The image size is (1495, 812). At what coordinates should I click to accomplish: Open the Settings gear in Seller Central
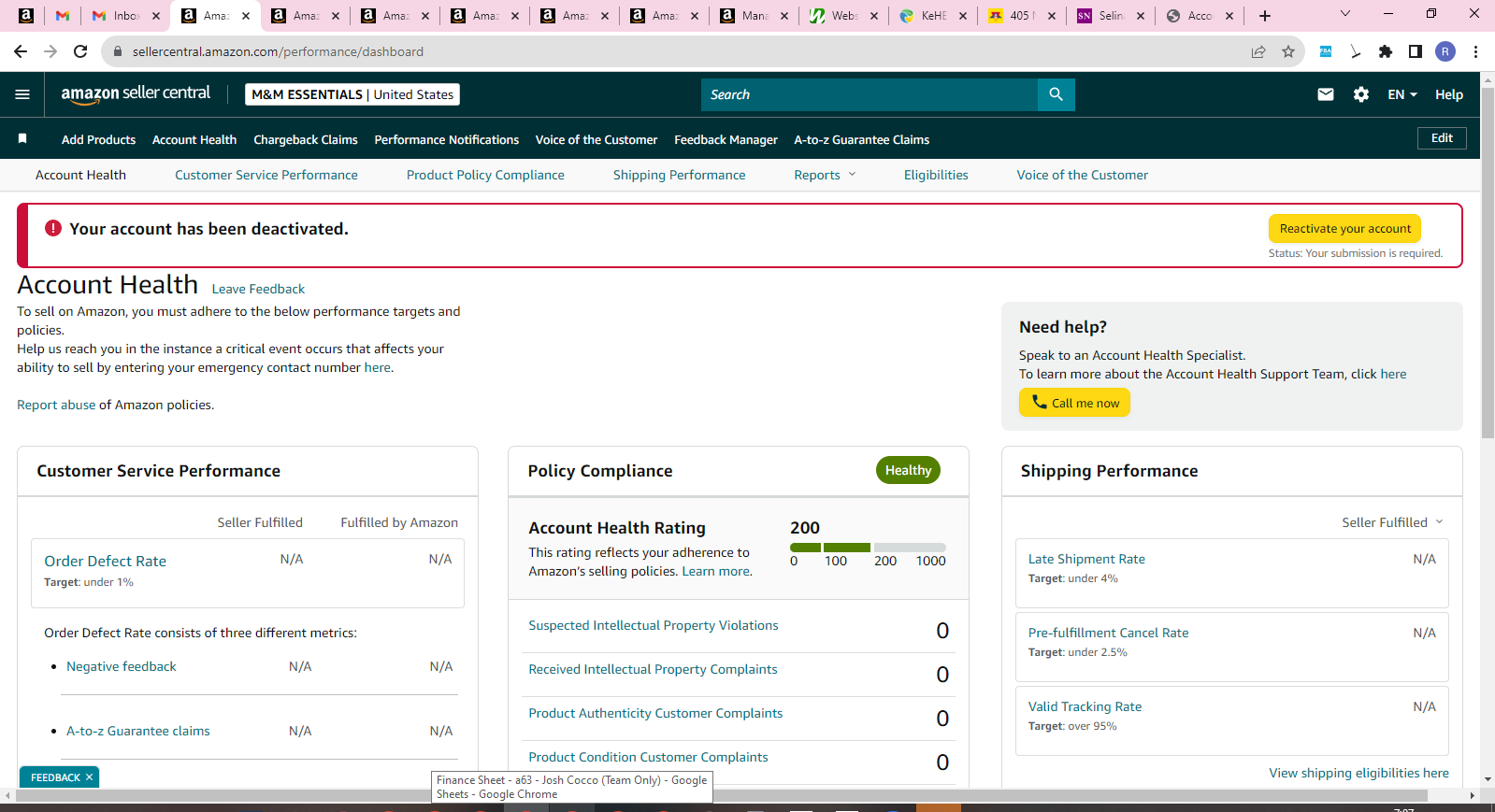pyautogui.click(x=1361, y=94)
